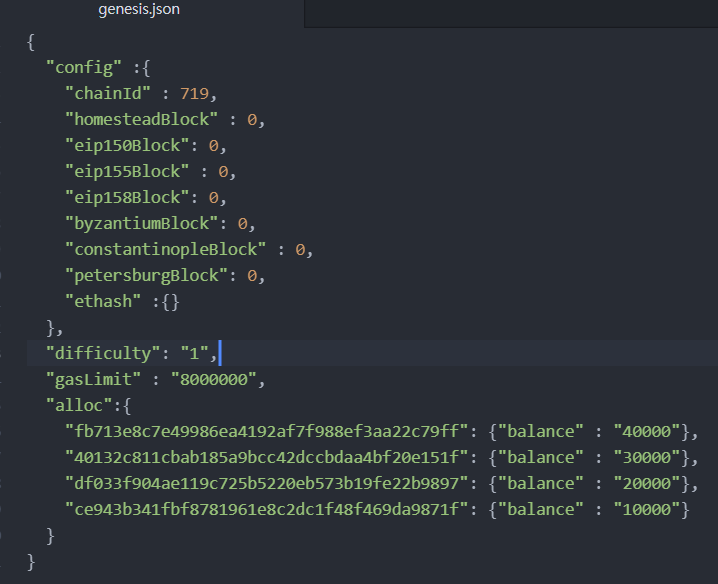Image resolution: width=718 pixels, height=584 pixels.
Task: Click the "config" key
Action: (84, 68)
